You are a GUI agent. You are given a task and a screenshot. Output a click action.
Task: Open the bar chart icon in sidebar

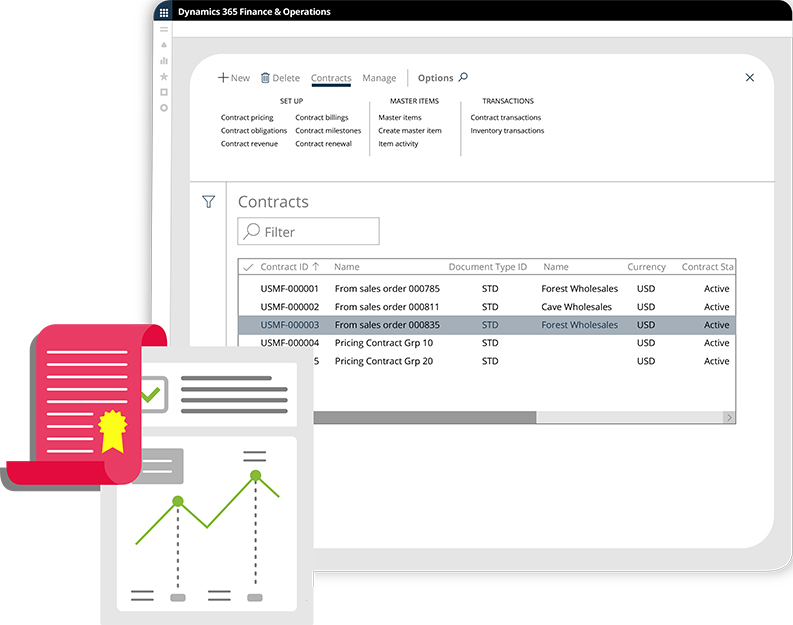click(164, 61)
